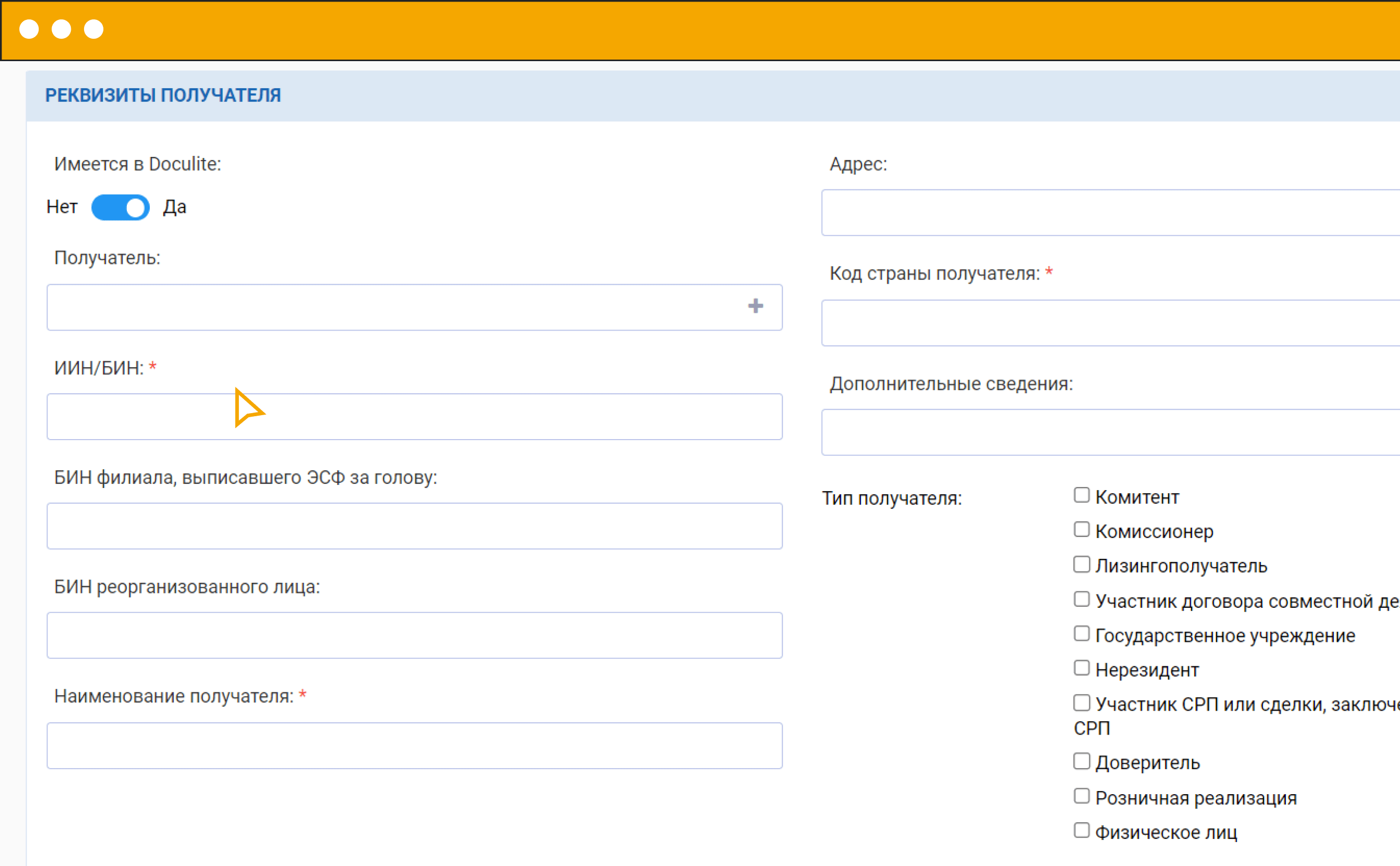Enable the Лизингополучатель checkbox
1400x866 pixels.
tap(1081, 564)
